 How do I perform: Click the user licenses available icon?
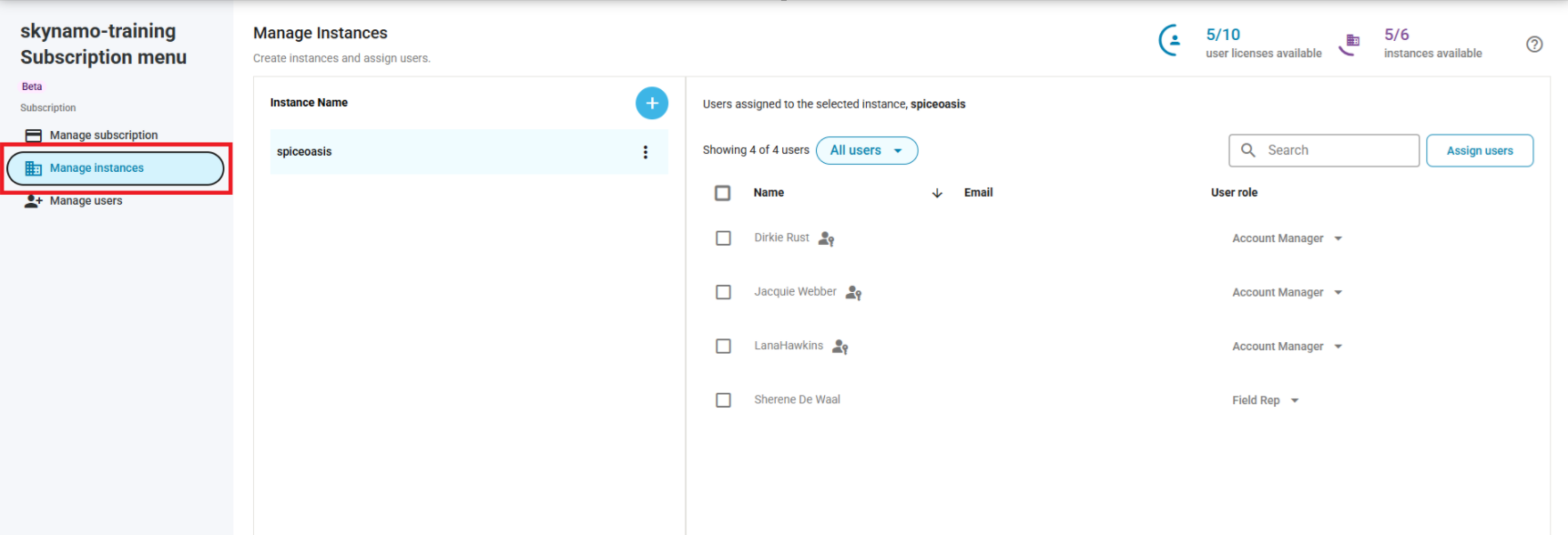tap(1171, 41)
